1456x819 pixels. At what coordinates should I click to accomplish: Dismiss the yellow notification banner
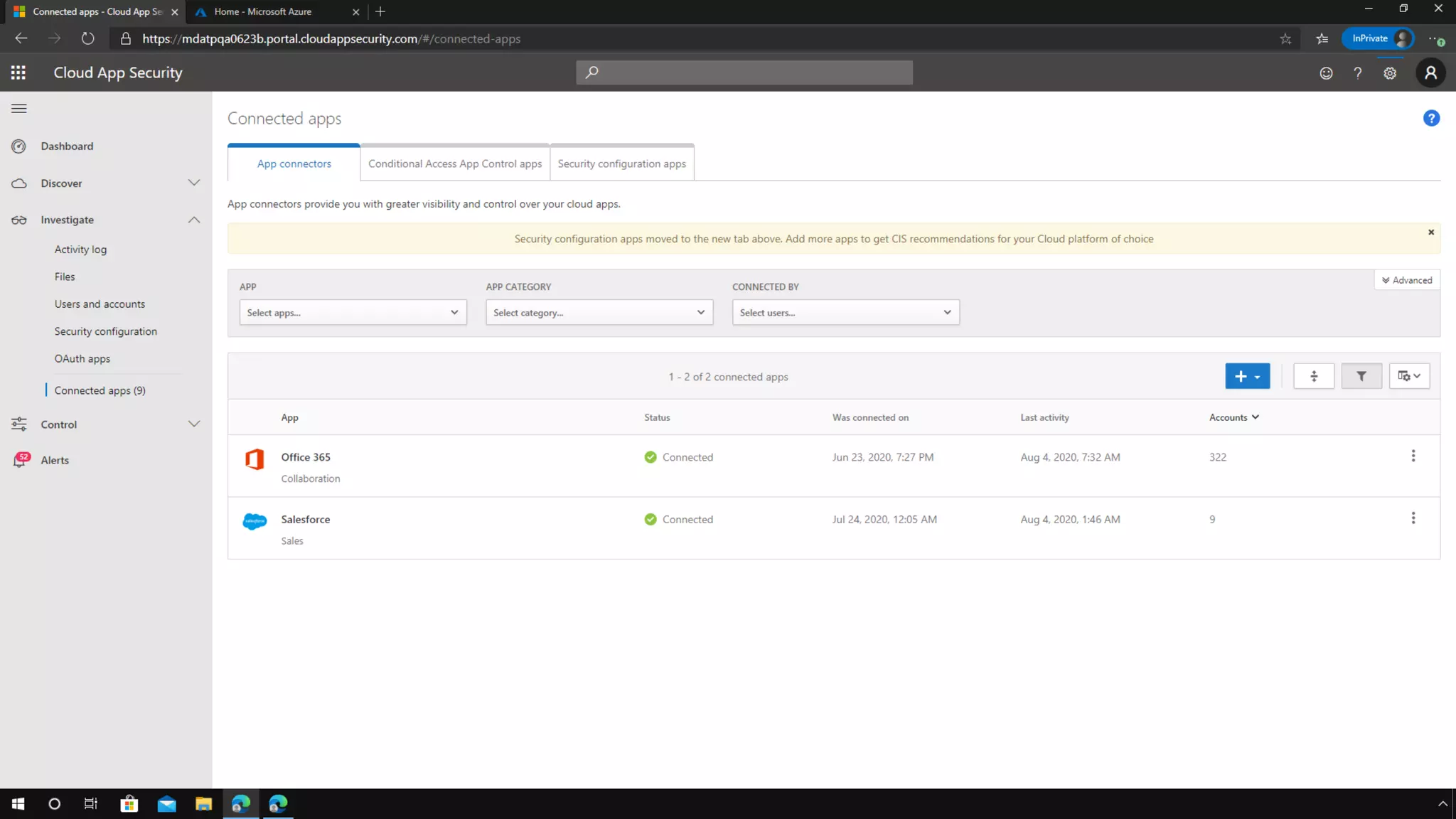(x=1431, y=232)
